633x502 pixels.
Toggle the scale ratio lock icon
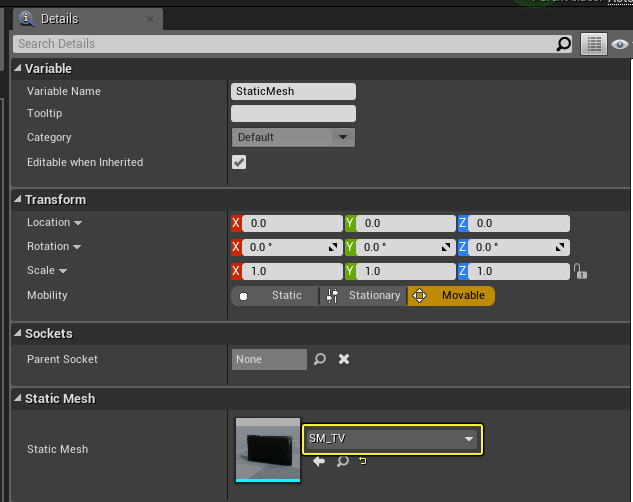pos(580,272)
